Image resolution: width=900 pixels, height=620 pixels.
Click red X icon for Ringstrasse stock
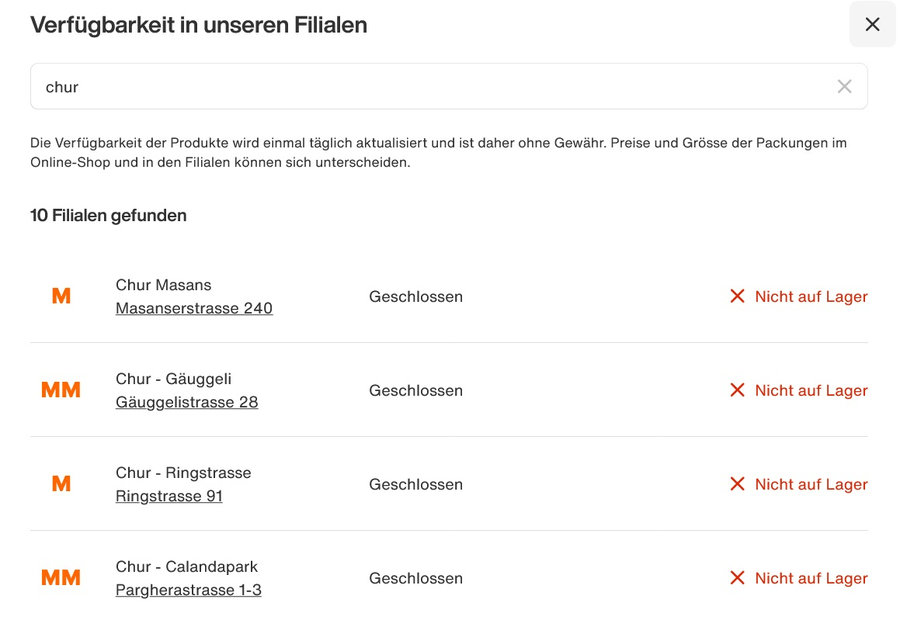pos(737,484)
